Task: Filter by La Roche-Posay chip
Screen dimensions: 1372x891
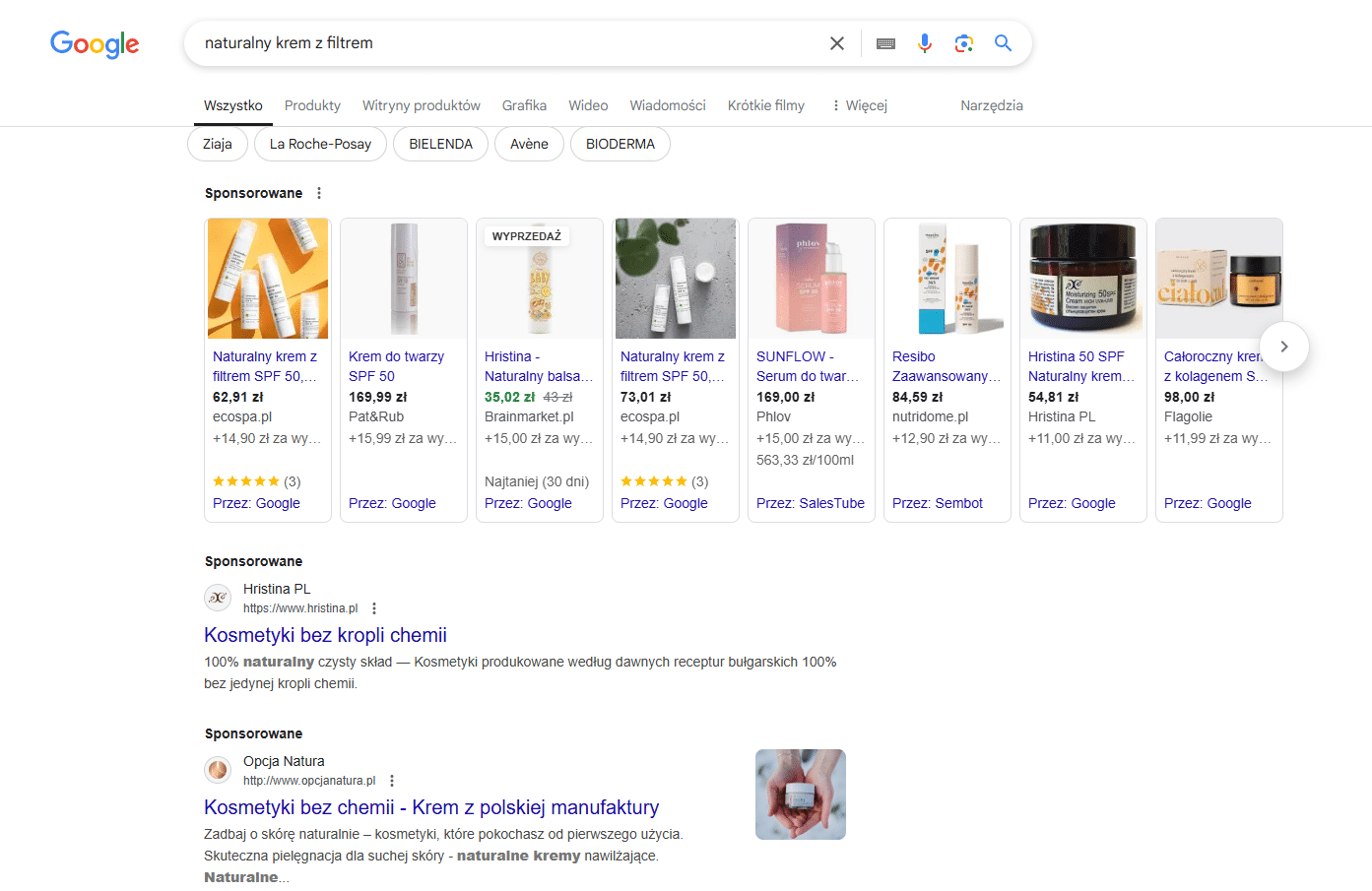Action: pos(320,144)
